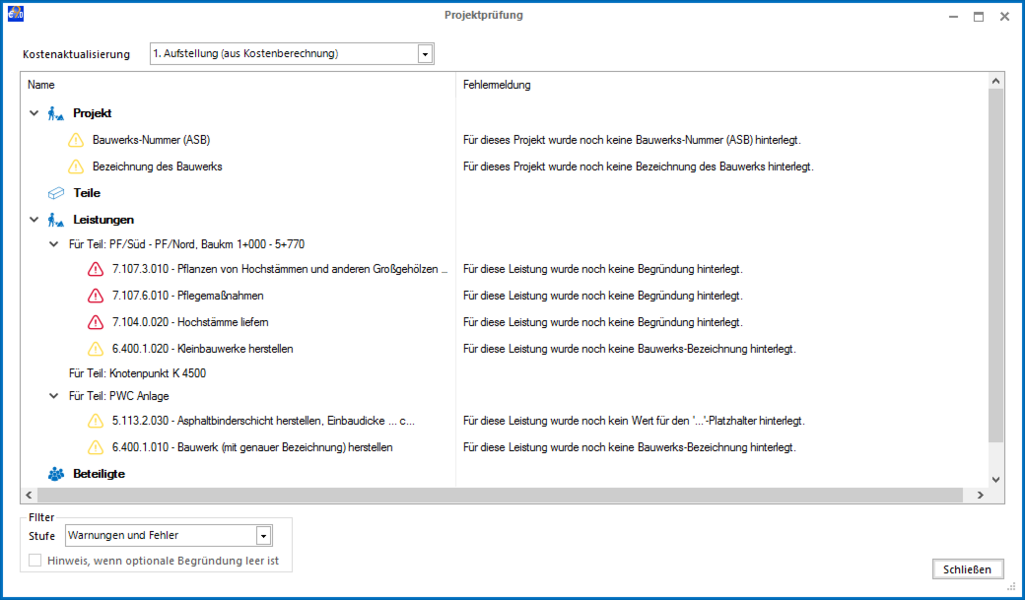Click the Teile block icon
The width and height of the screenshot is (1025, 600).
coord(56,193)
